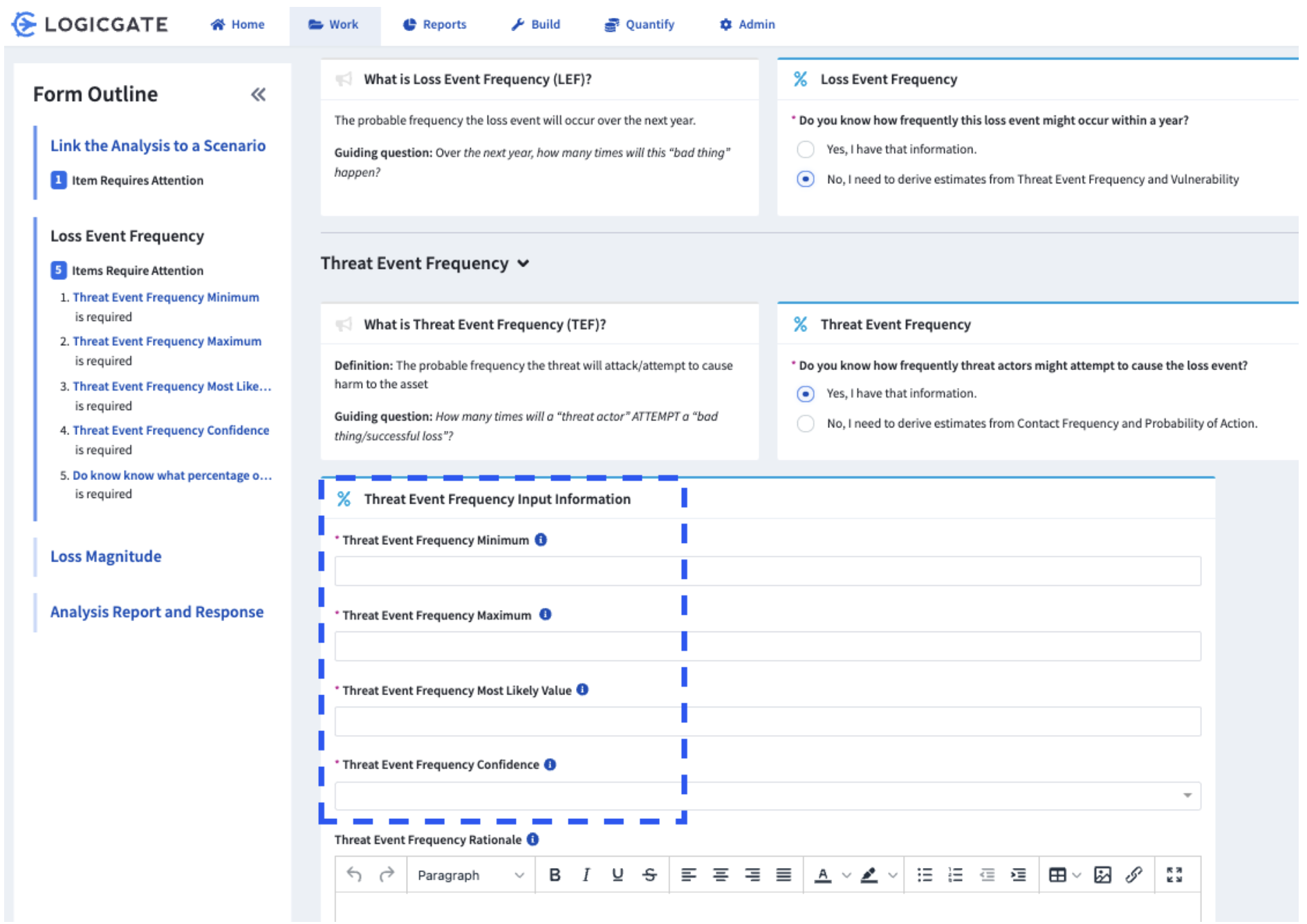Open Loss Magnitude section in outline
Screen dimensions: 1307x924
coord(106,557)
